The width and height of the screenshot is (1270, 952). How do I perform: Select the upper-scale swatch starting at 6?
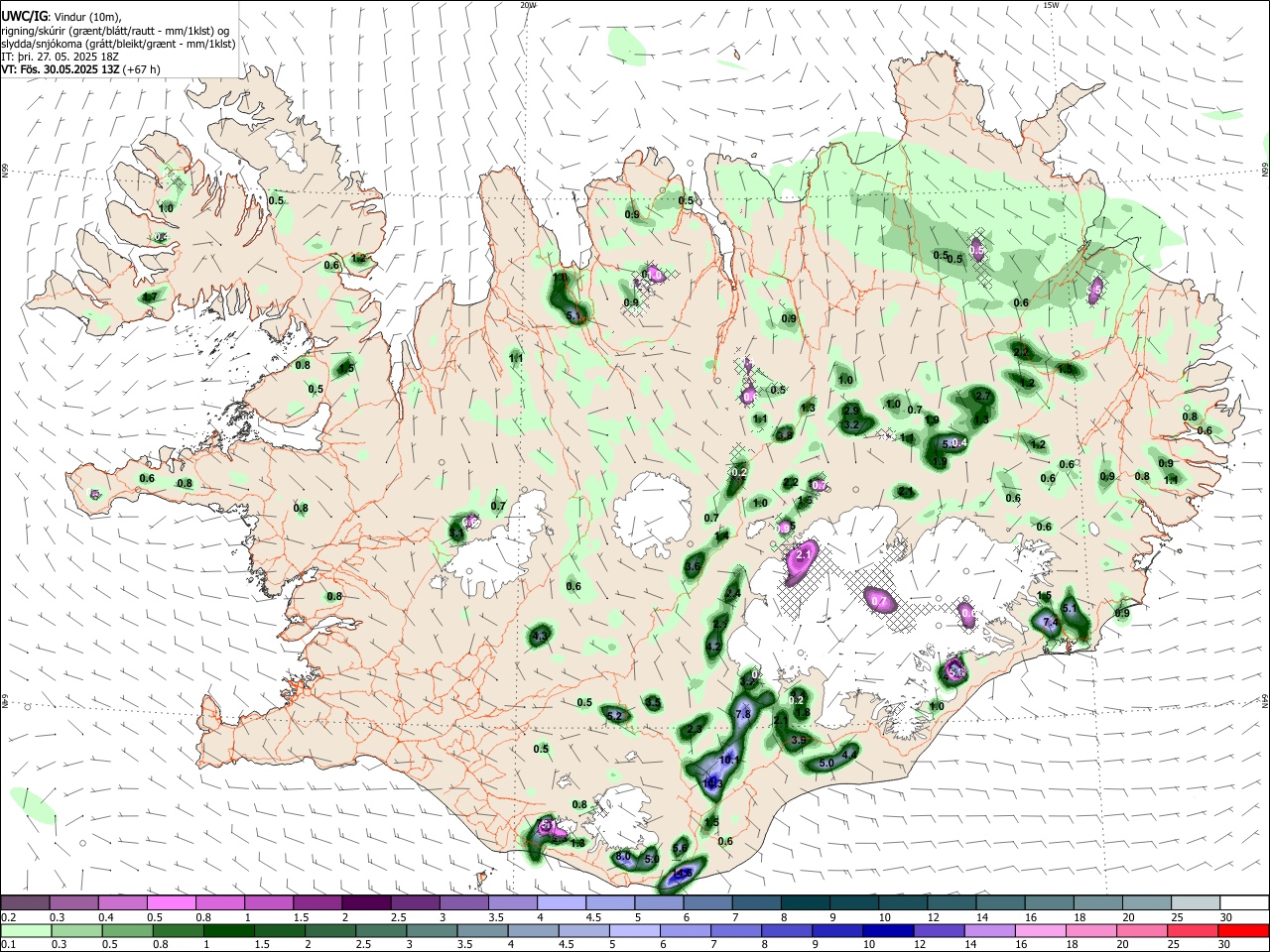tap(707, 902)
